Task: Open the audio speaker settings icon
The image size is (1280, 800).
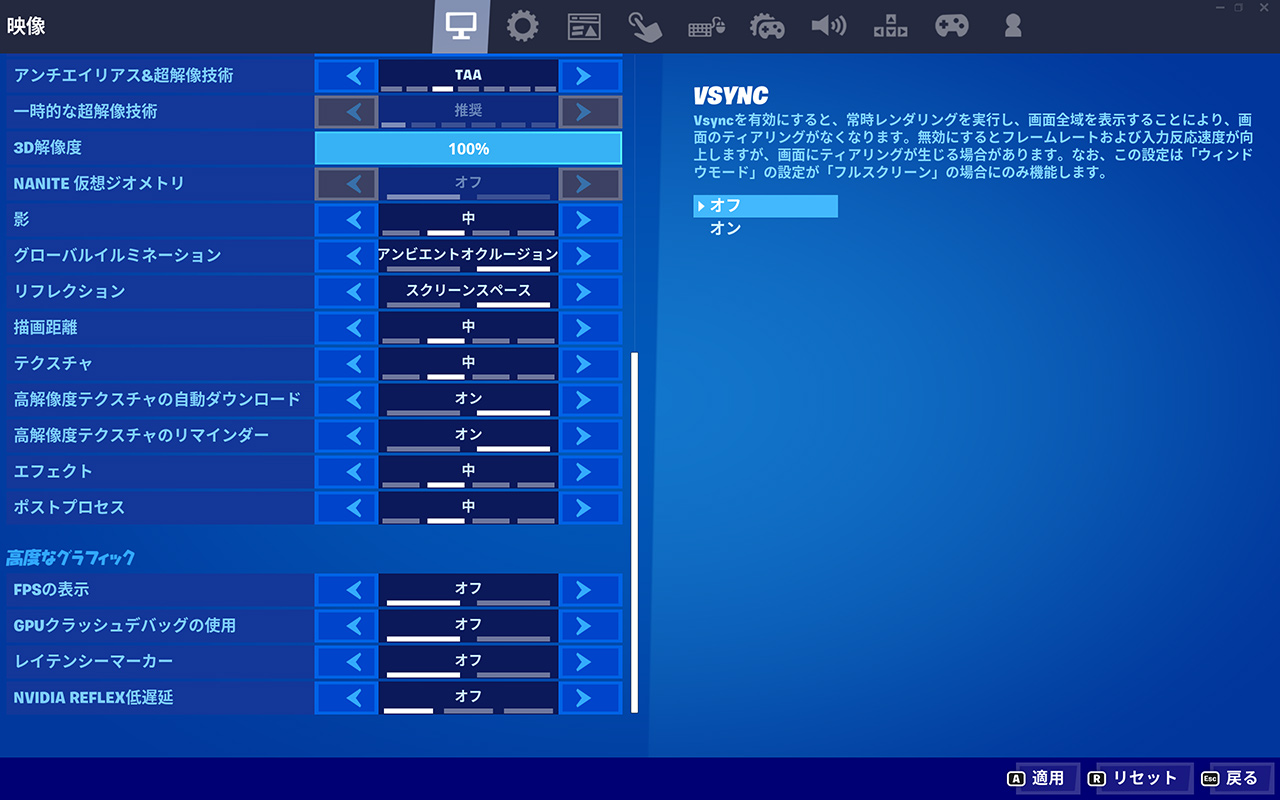Action: tap(828, 26)
